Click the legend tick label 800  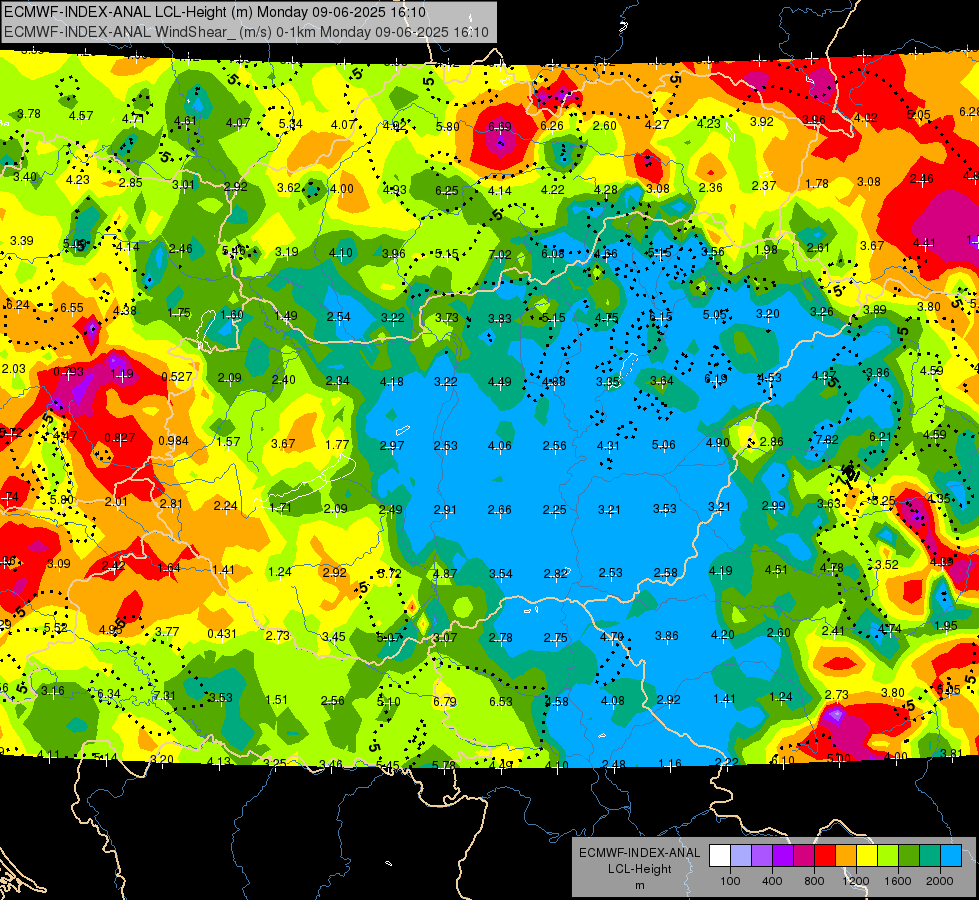click(814, 881)
